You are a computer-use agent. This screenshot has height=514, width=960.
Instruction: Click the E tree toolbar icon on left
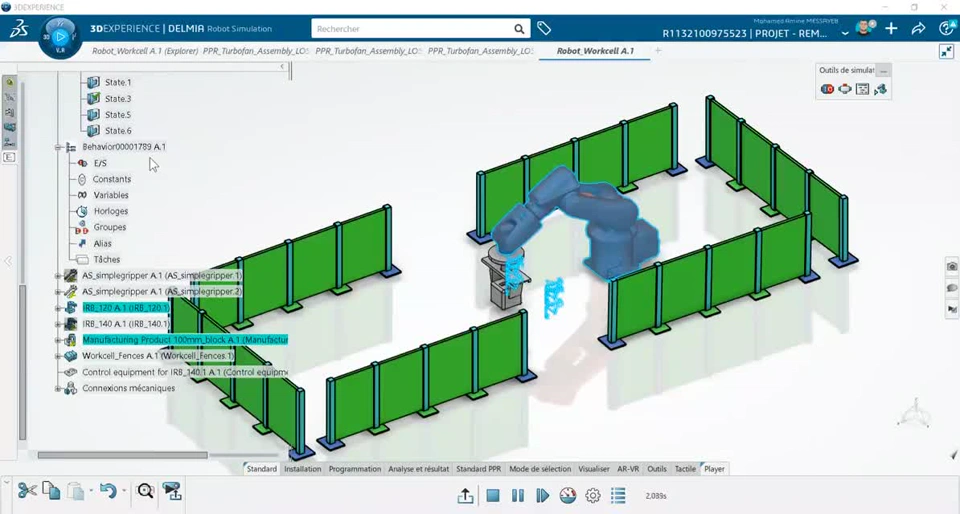click(9, 157)
